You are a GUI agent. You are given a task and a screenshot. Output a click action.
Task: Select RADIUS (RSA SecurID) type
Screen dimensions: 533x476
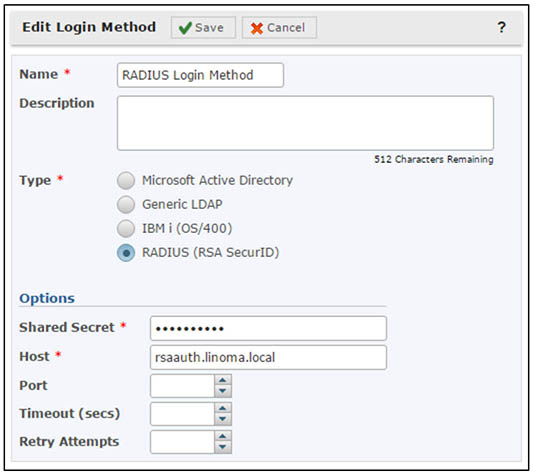(x=126, y=253)
